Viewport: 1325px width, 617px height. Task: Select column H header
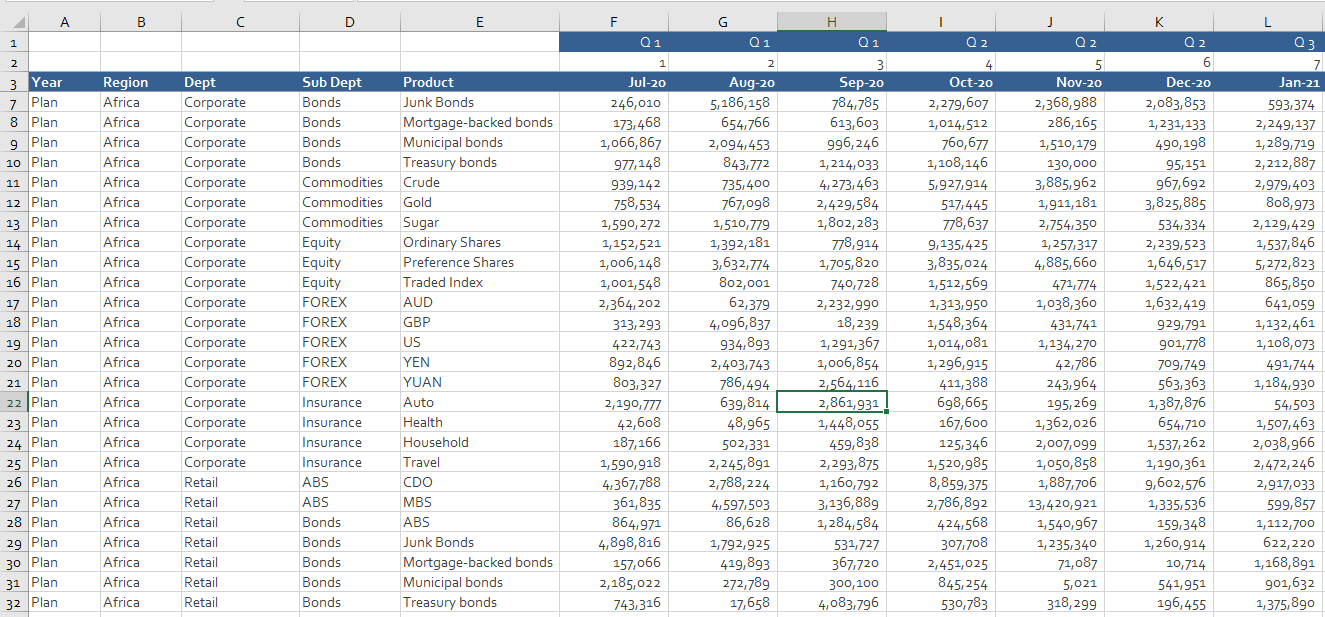[x=831, y=22]
